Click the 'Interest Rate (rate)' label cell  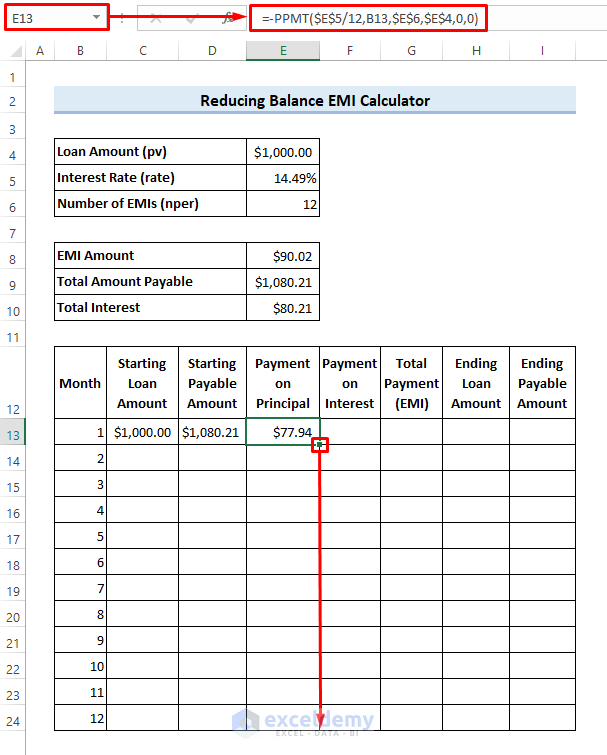[150, 178]
